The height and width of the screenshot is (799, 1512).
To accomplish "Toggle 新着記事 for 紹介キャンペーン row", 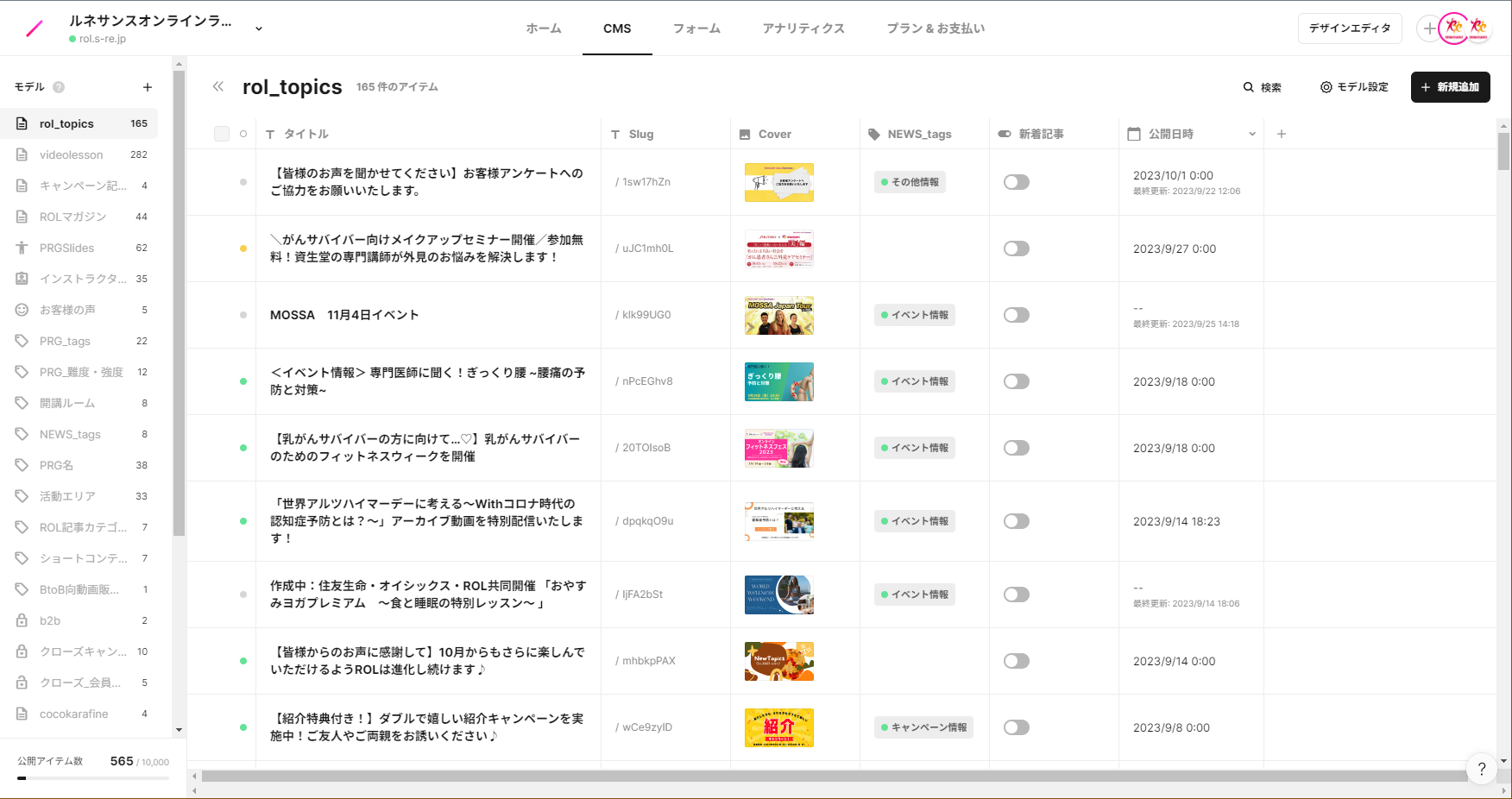I will [x=1017, y=727].
